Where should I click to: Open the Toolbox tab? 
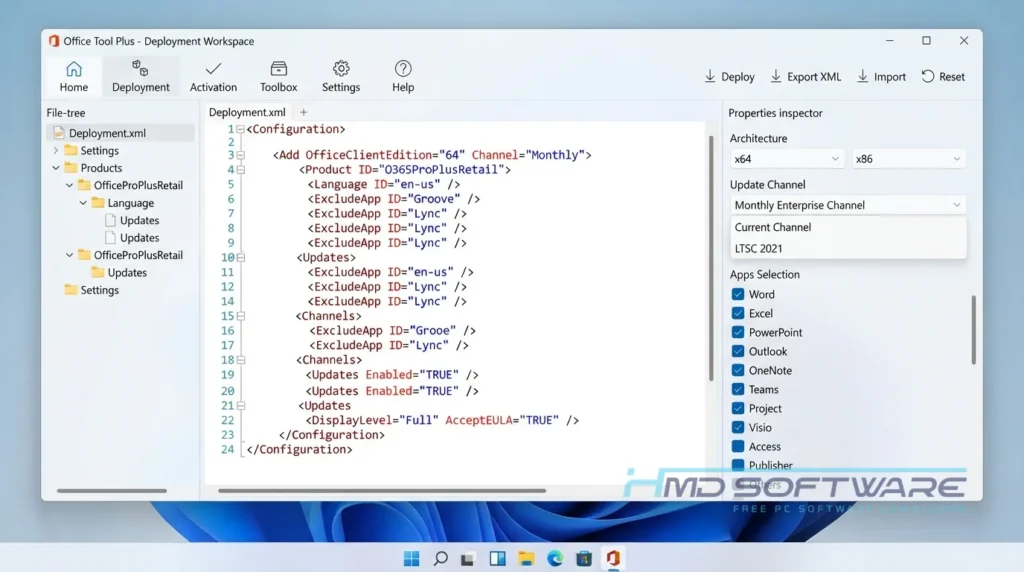point(278,76)
